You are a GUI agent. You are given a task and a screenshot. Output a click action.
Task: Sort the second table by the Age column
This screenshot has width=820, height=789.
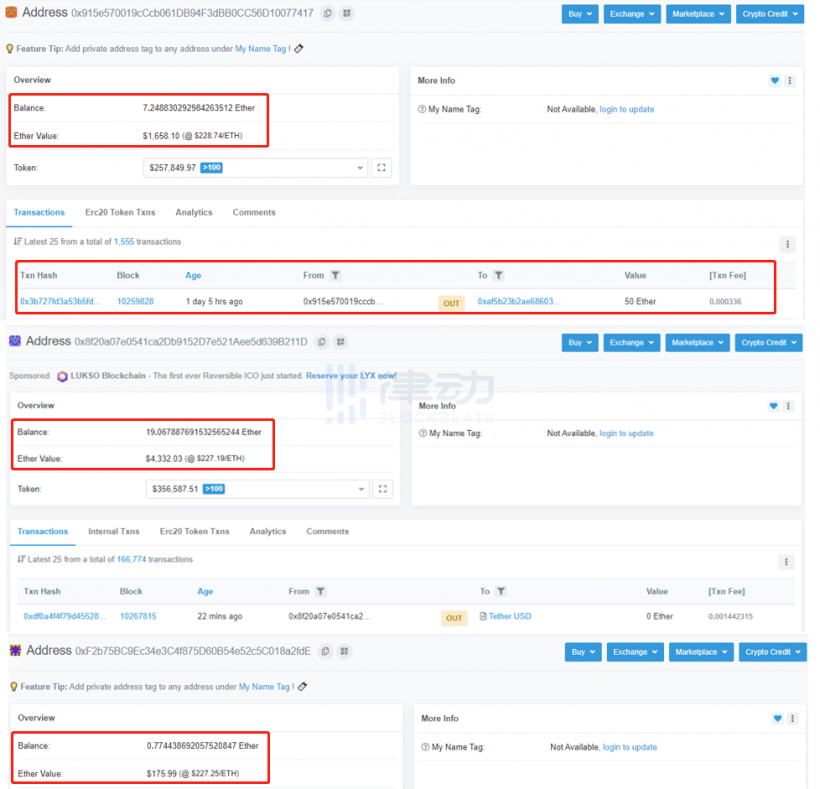tap(205, 591)
